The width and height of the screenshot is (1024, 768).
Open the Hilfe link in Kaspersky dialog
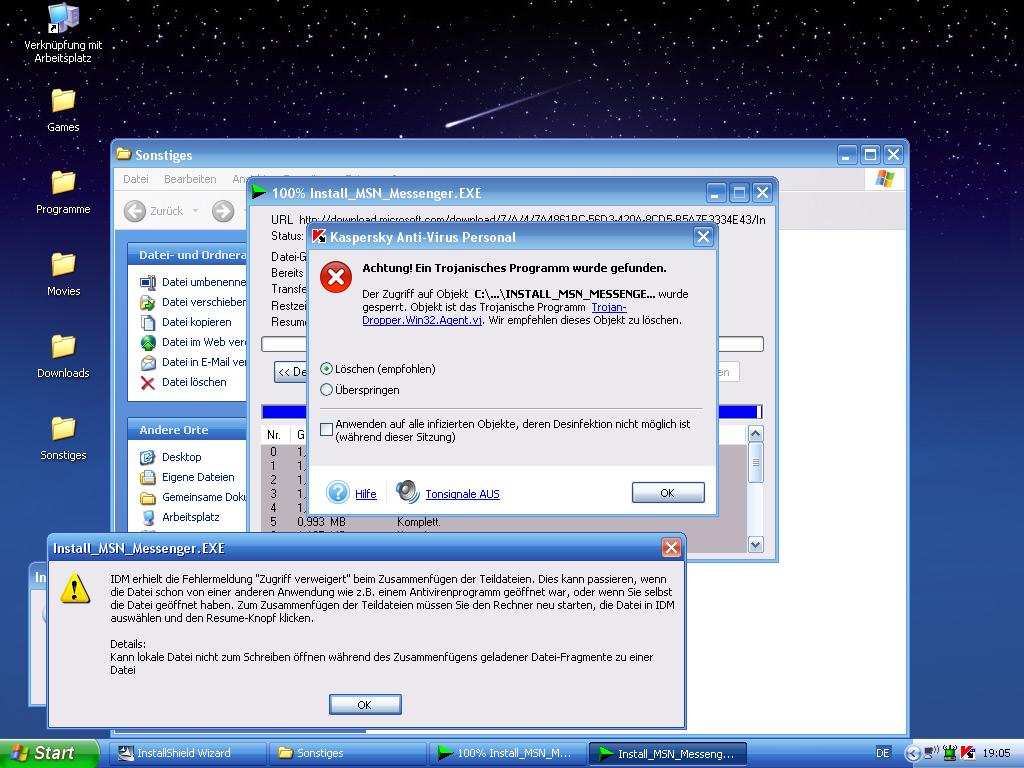366,494
